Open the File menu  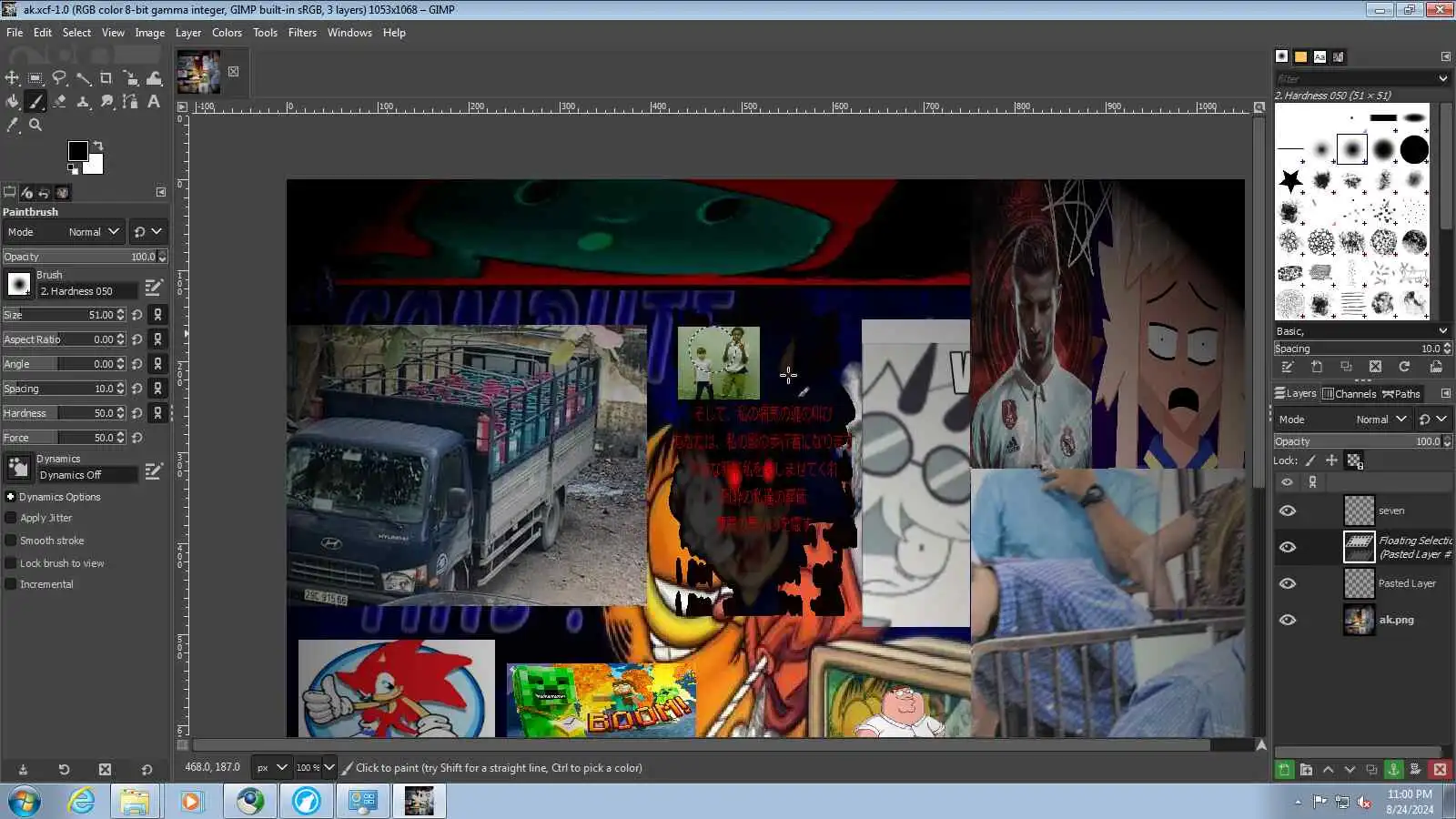pos(15,33)
